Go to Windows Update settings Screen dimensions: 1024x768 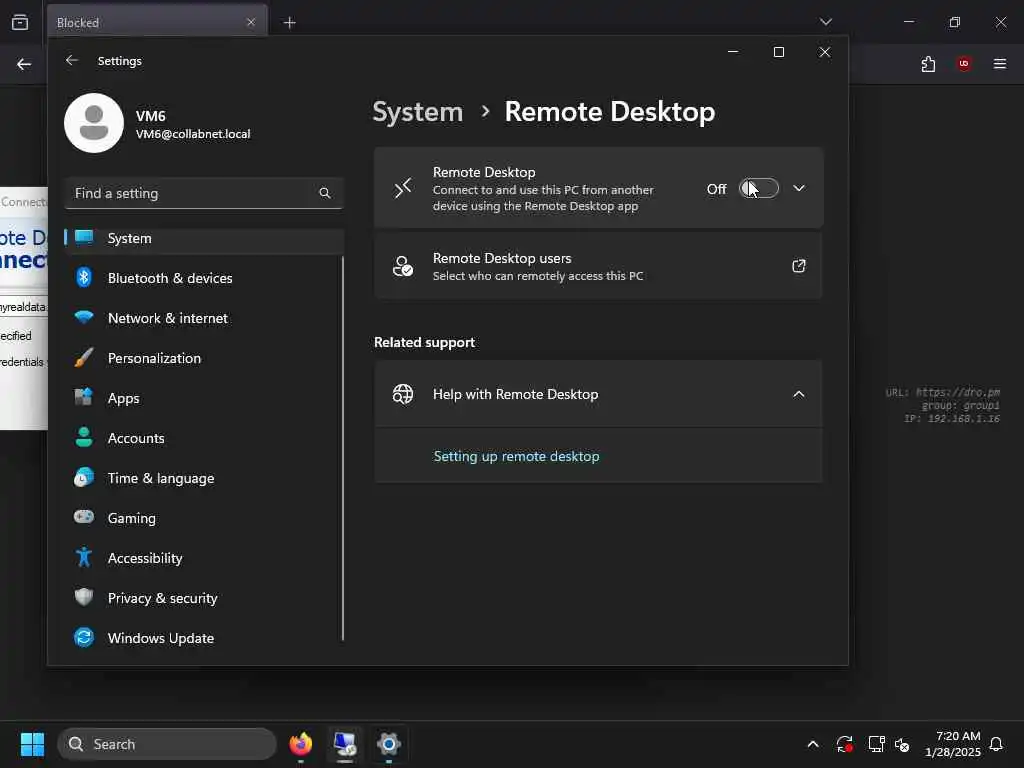click(204, 638)
